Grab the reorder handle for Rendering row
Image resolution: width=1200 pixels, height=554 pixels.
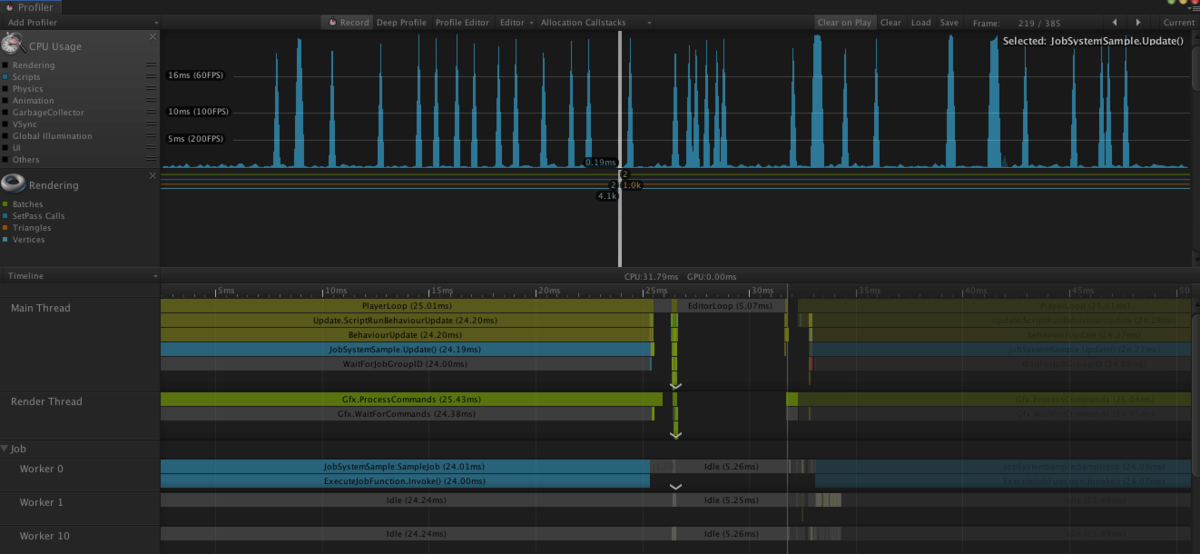(151, 66)
